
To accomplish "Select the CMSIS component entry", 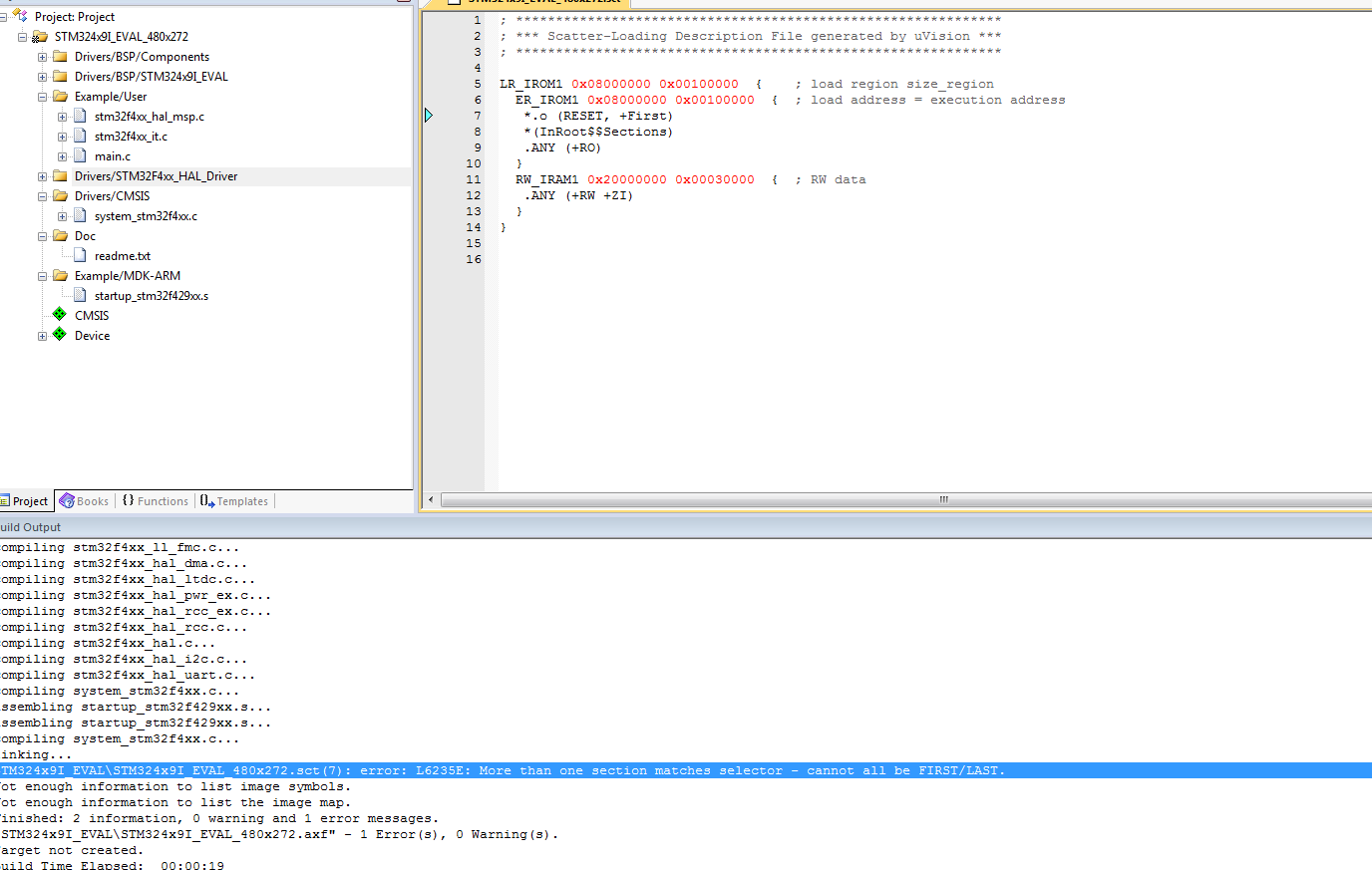I will 92,316.
